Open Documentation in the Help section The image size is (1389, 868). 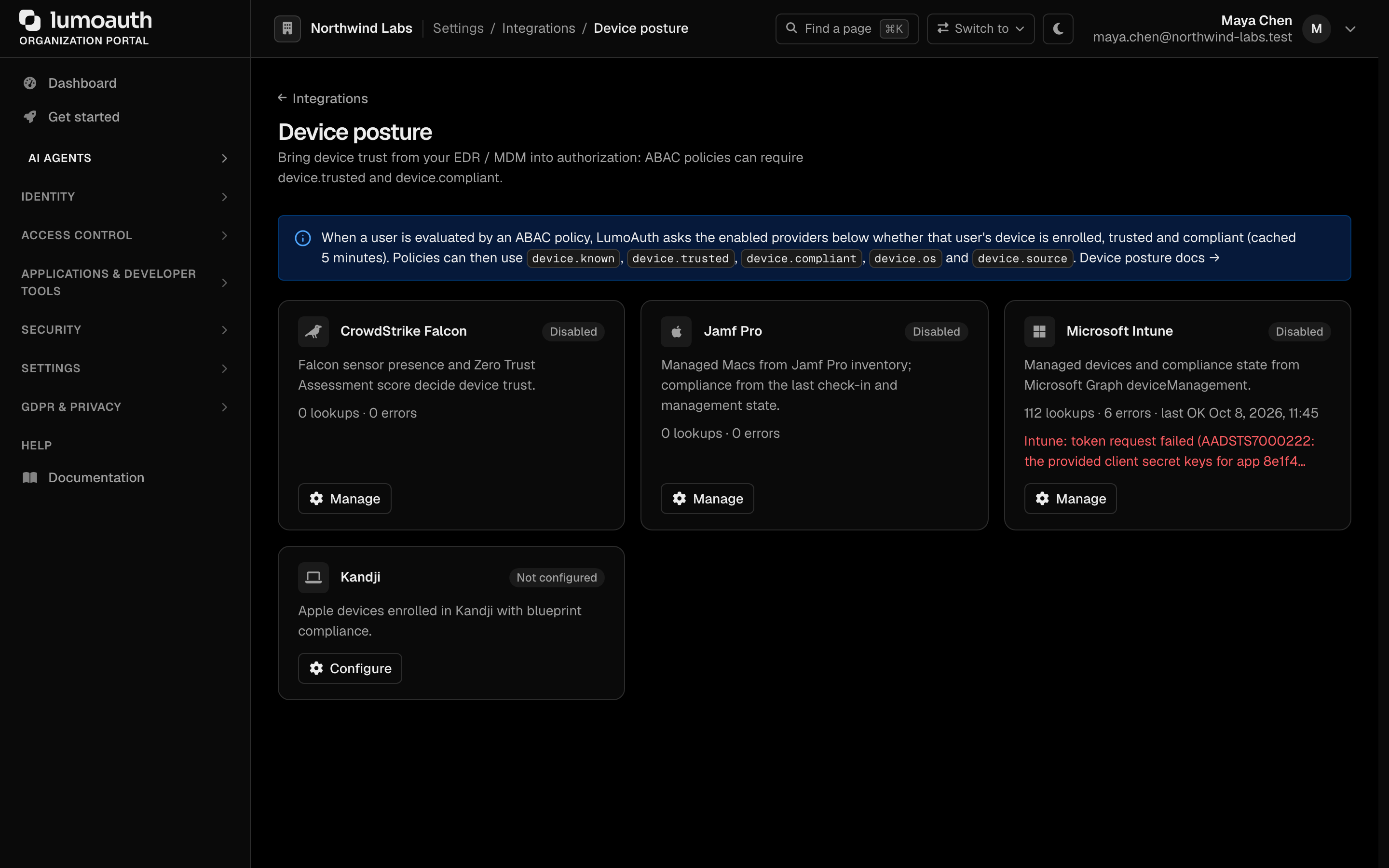[x=124, y=477]
